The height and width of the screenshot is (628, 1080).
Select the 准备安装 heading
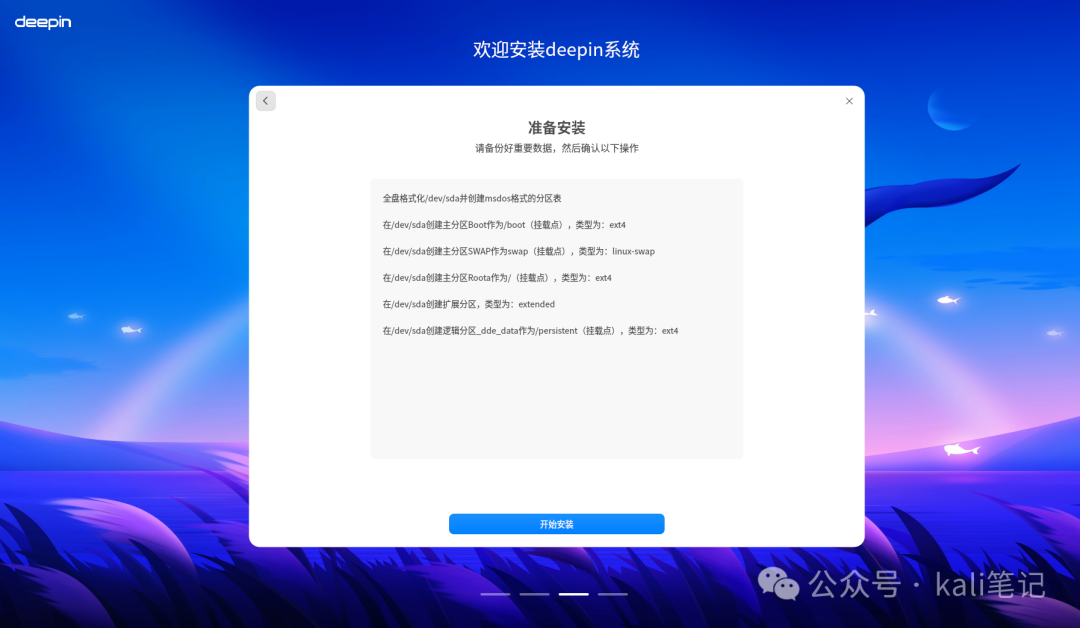click(557, 127)
